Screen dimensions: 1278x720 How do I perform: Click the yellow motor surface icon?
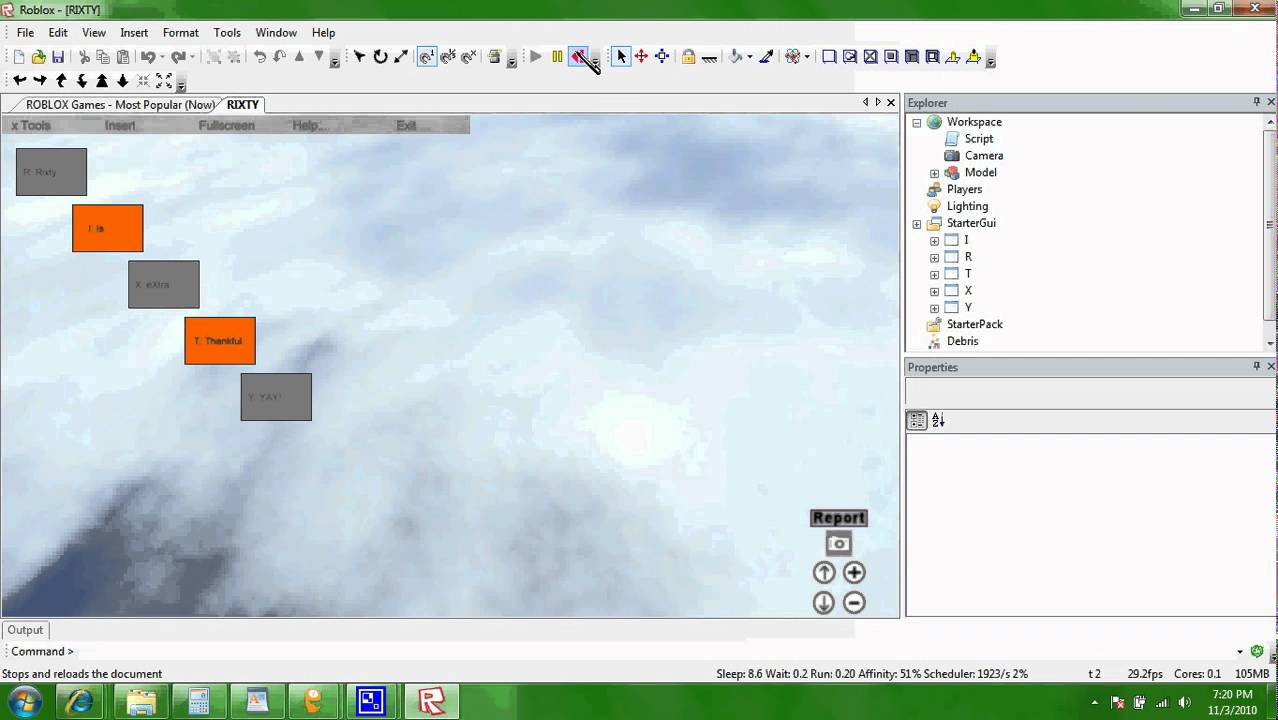point(974,57)
